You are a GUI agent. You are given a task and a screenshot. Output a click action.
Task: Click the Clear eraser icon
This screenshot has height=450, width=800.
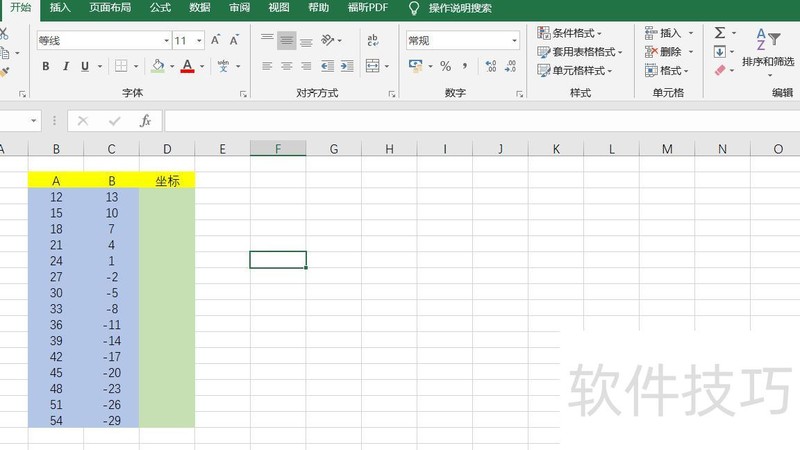720,70
